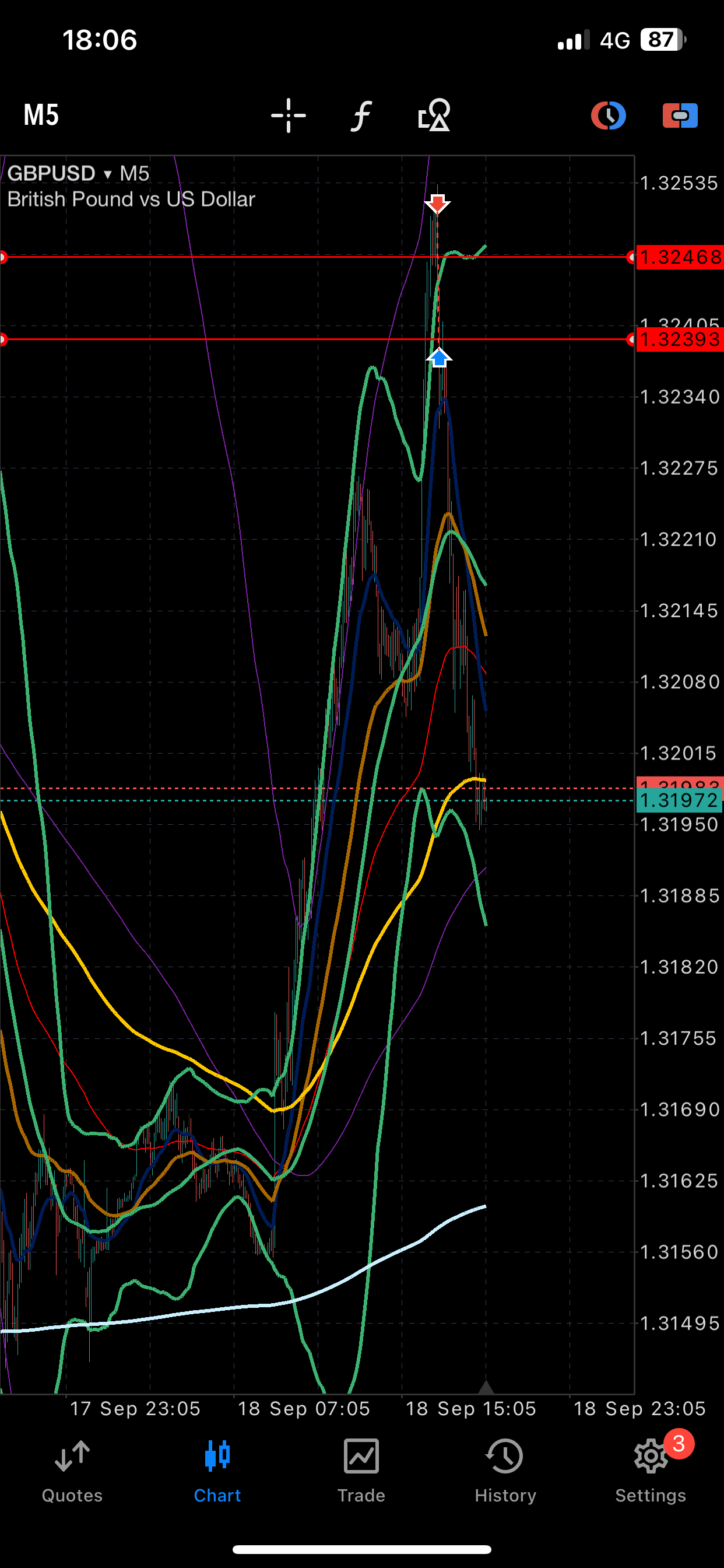Viewport: 724px width, 1568px height.
Task: Activate the crosshair tool
Action: click(x=289, y=115)
